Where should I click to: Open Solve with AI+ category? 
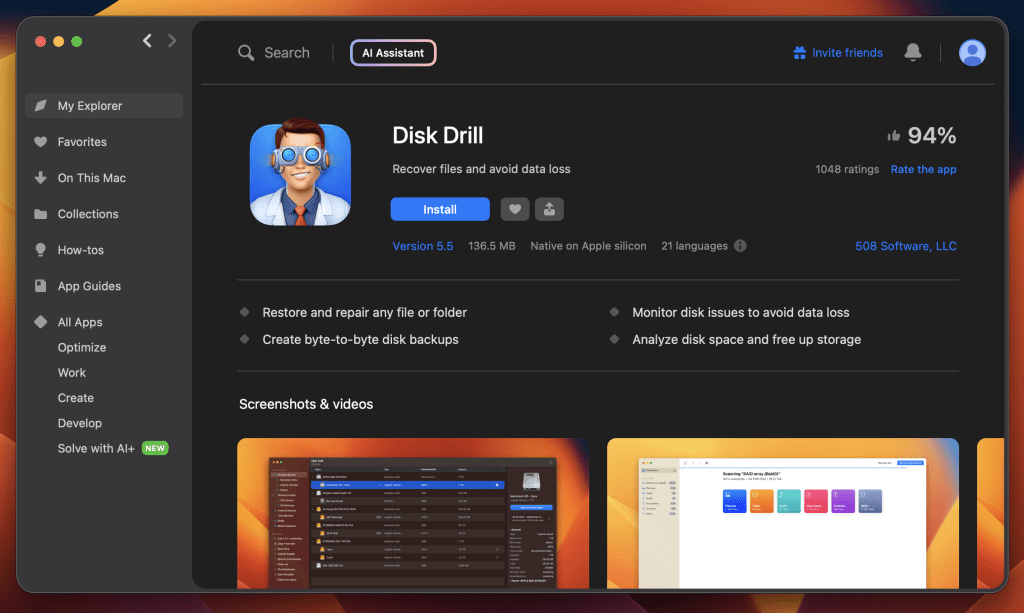[x=96, y=448]
